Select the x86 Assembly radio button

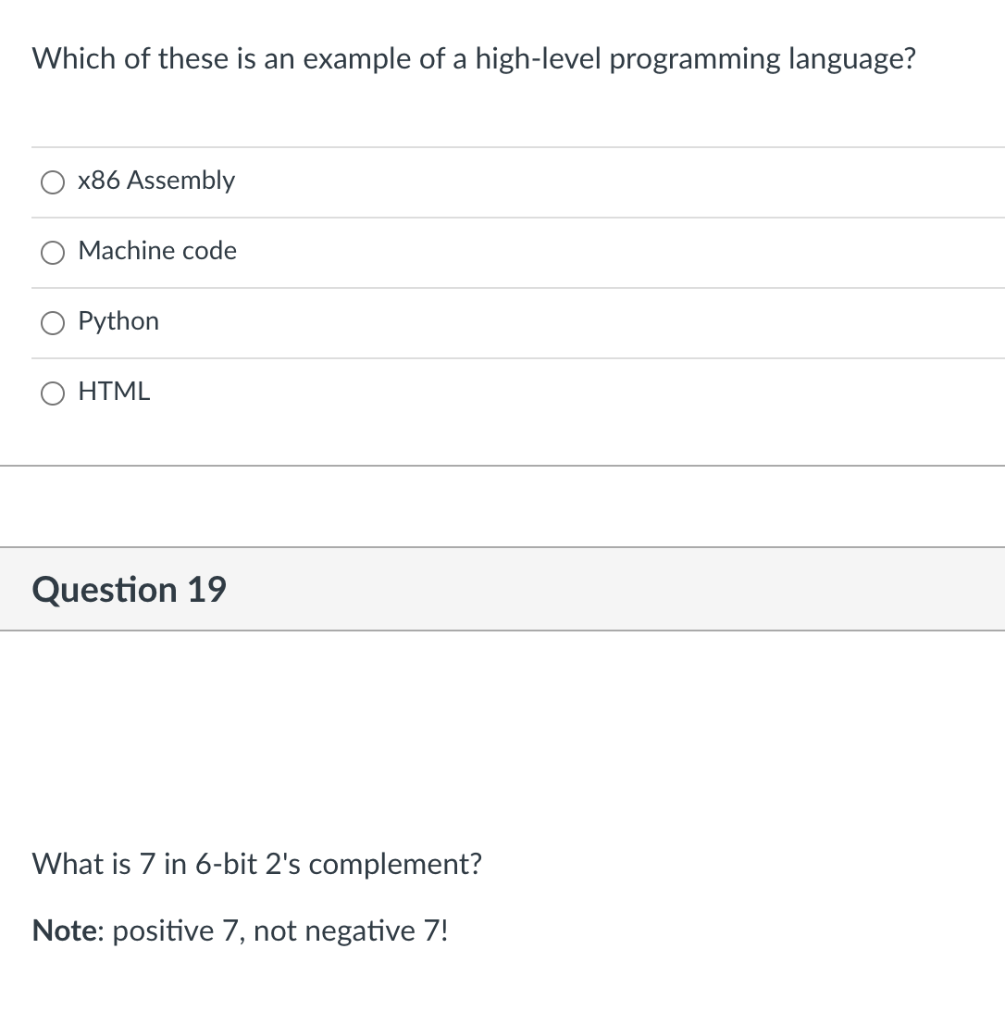point(51,181)
